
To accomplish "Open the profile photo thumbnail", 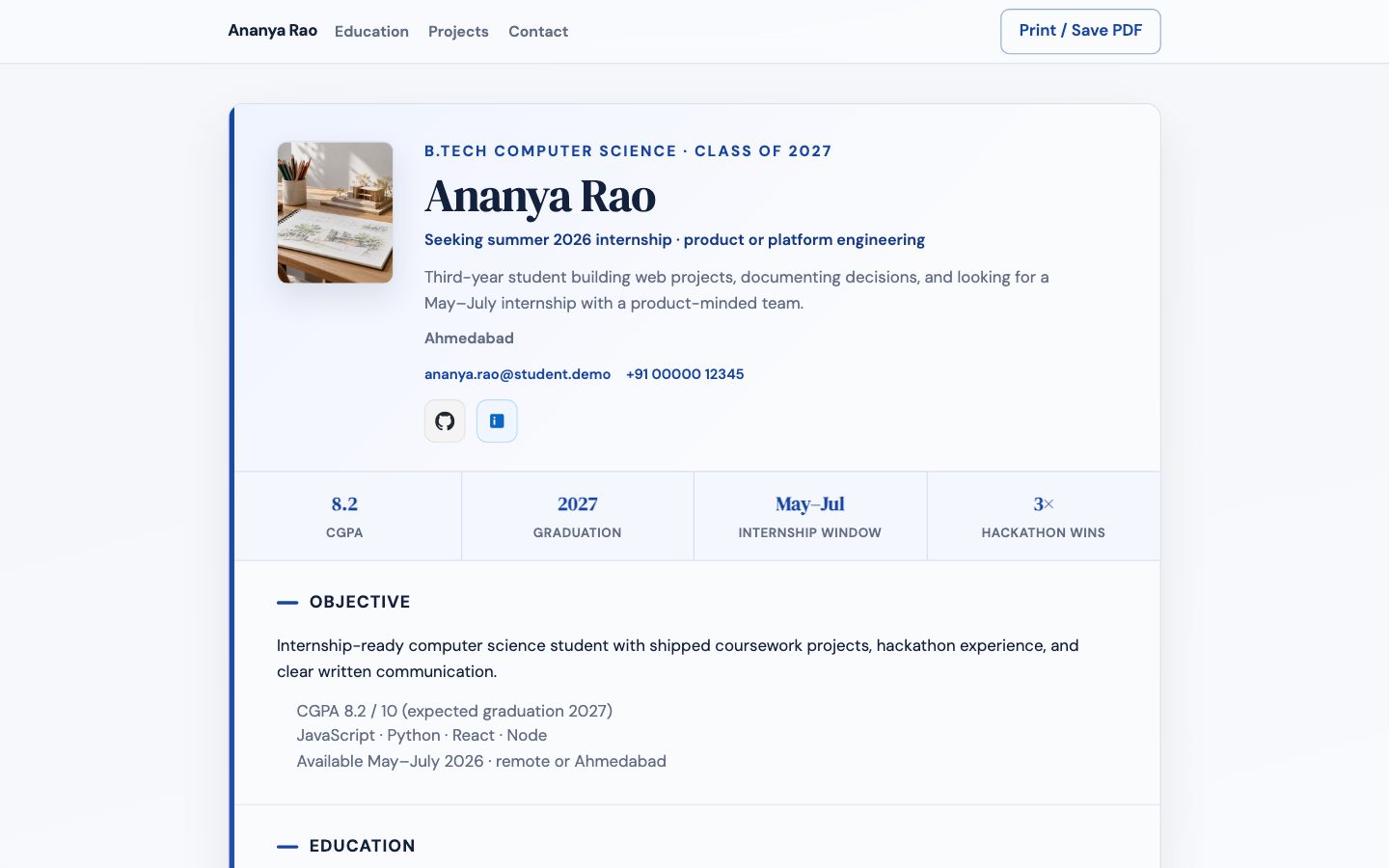I will (335, 212).
